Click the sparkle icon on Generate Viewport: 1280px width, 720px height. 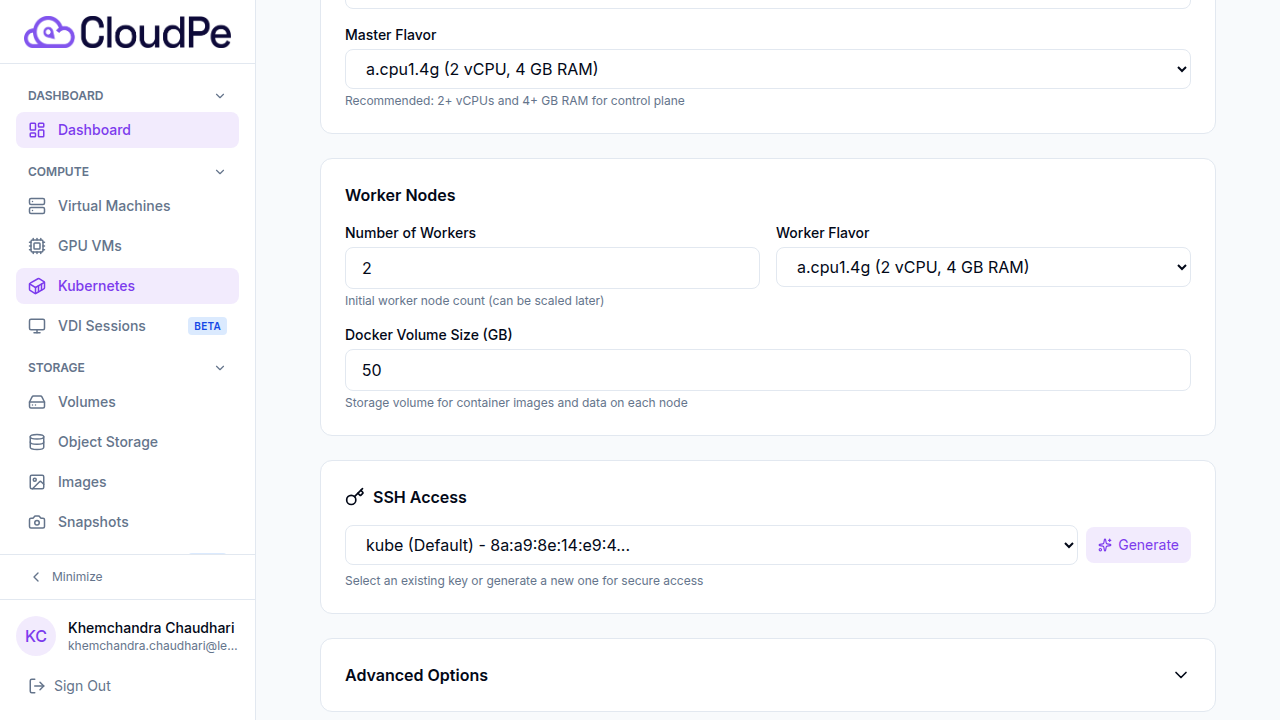click(1105, 545)
